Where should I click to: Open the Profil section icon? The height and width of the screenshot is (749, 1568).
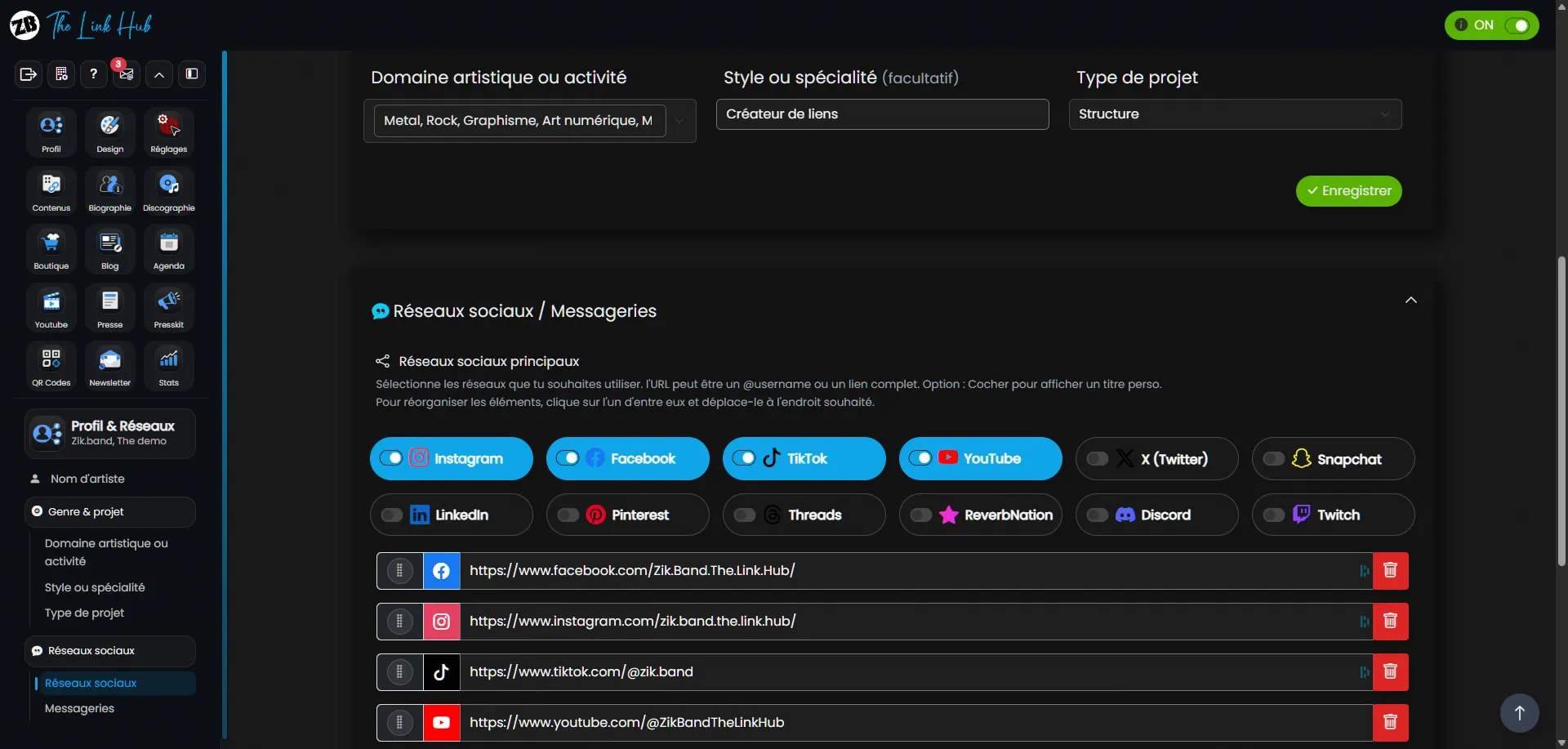tap(51, 132)
